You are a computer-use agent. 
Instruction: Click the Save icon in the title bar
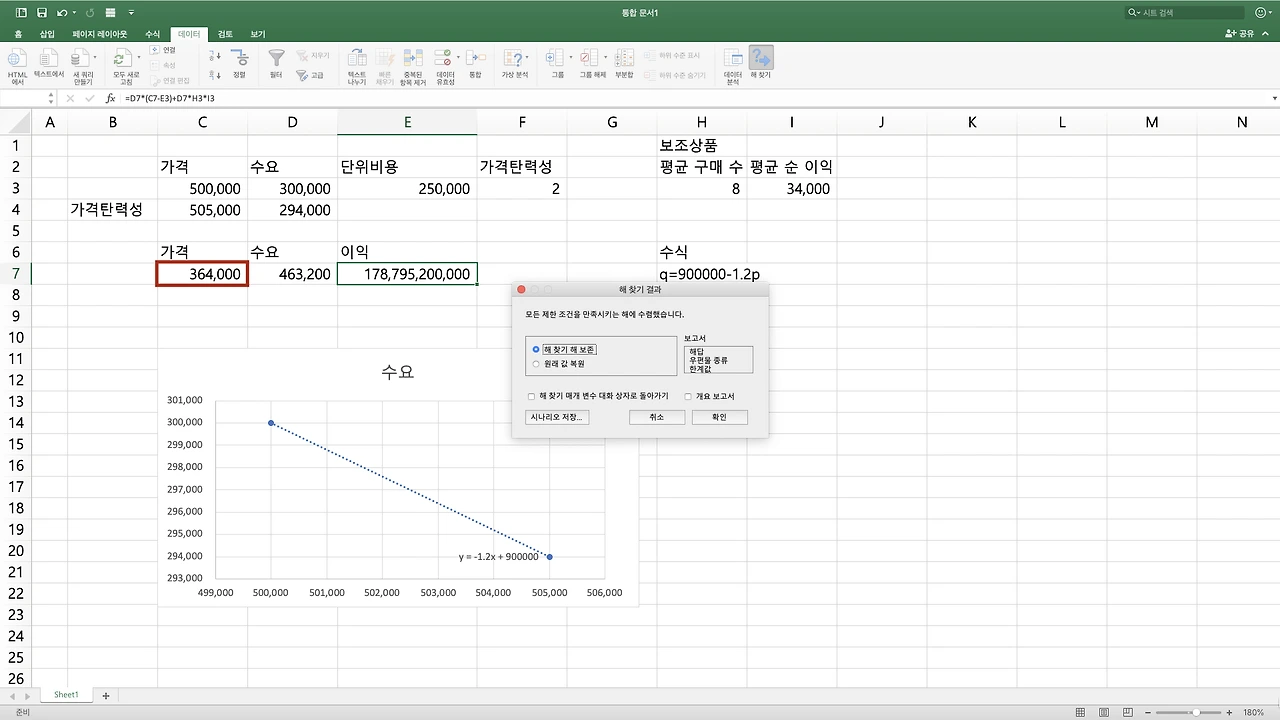pos(41,13)
